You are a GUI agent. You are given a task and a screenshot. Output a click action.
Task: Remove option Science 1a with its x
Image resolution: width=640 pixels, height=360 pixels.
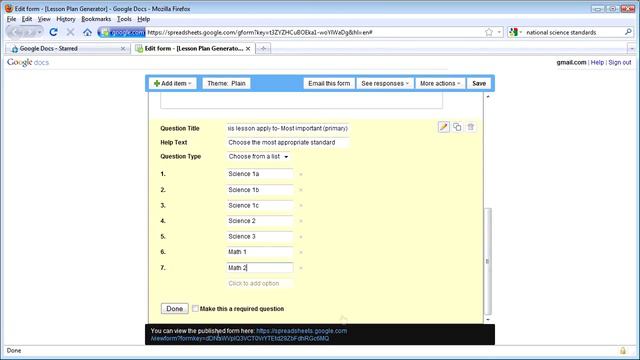(x=301, y=174)
